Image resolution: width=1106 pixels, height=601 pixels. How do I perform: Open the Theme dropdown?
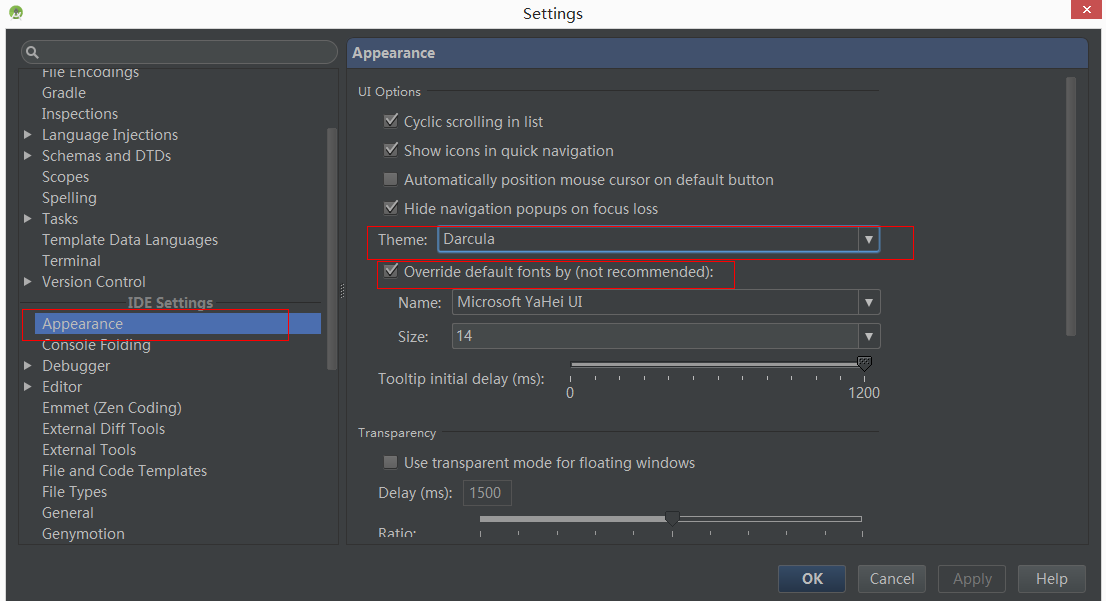(869, 239)
